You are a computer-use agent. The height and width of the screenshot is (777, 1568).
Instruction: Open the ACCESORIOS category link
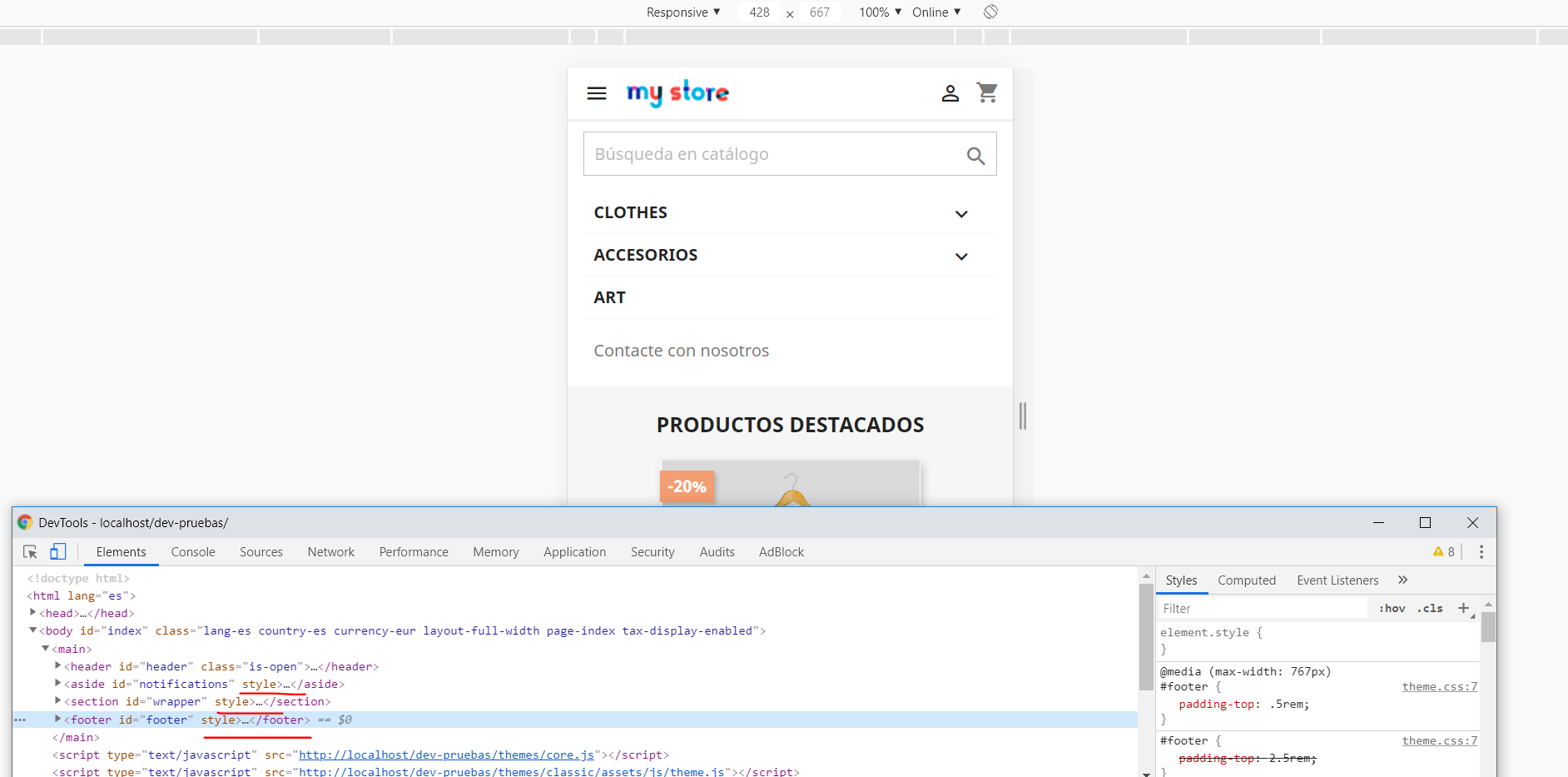click(x=646, y=255)
